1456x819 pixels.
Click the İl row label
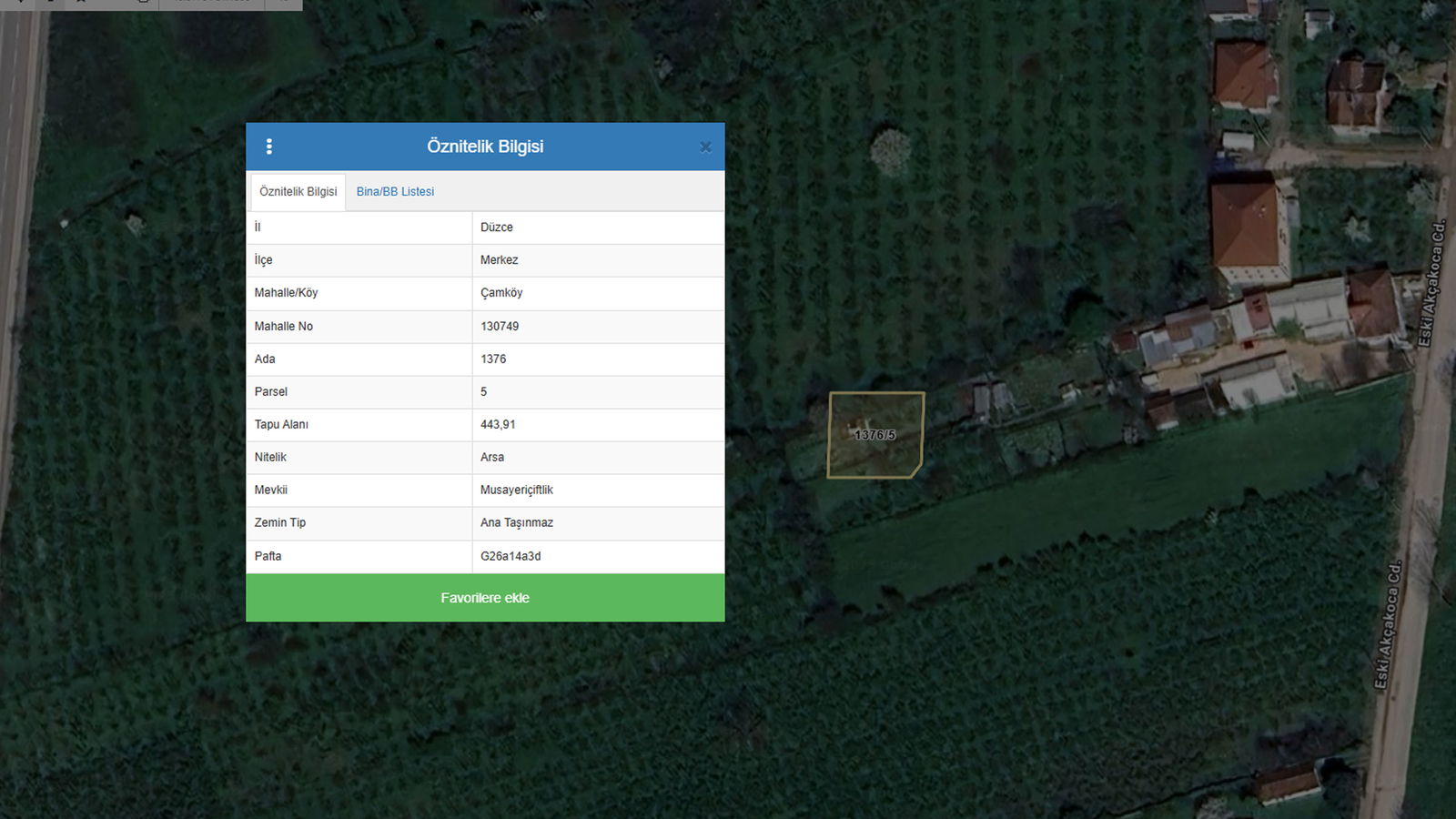click(x=258, y=227)
